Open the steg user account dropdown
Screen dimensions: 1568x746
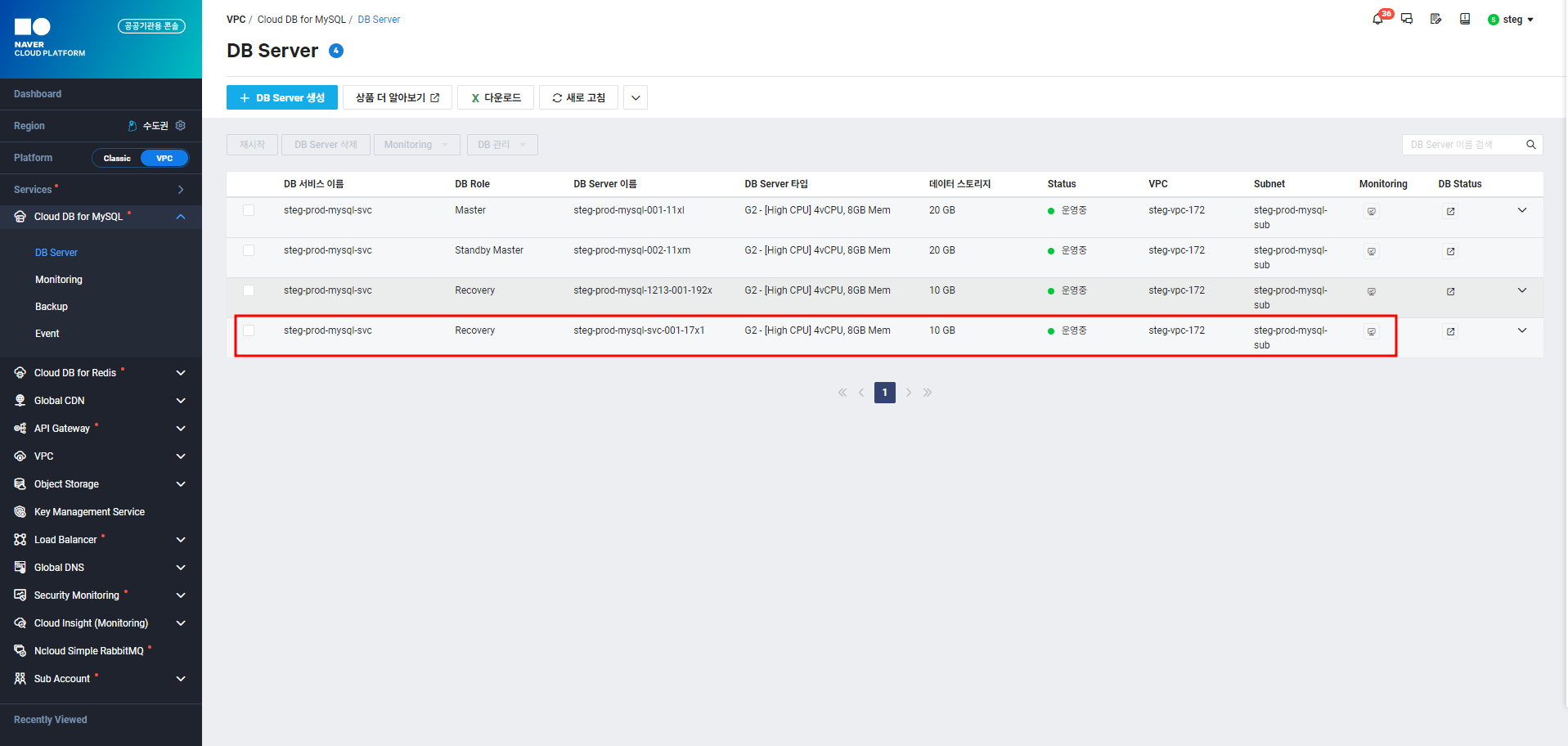click(1512, 20)
